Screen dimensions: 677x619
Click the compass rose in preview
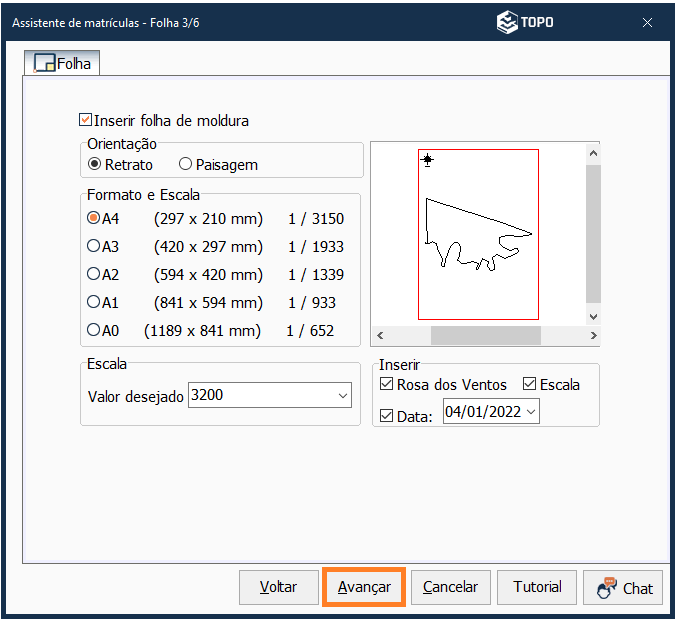pos(428,160)
